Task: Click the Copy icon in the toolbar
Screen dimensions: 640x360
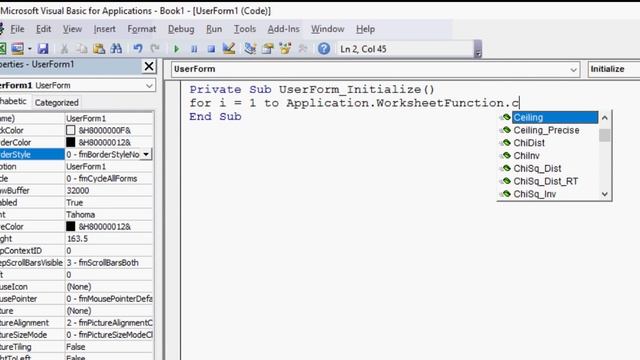Action: (x=82, y=49)
